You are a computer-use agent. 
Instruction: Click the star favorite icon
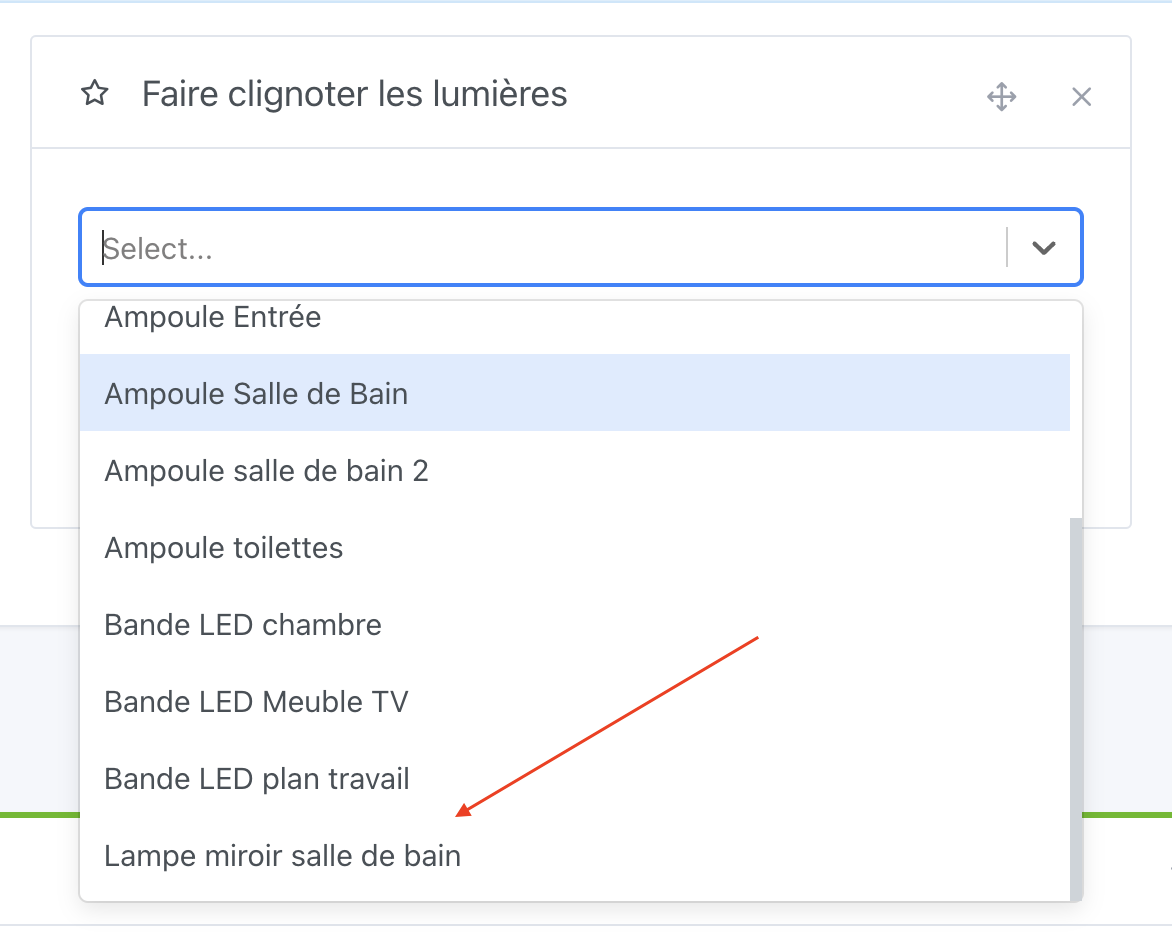94,93
